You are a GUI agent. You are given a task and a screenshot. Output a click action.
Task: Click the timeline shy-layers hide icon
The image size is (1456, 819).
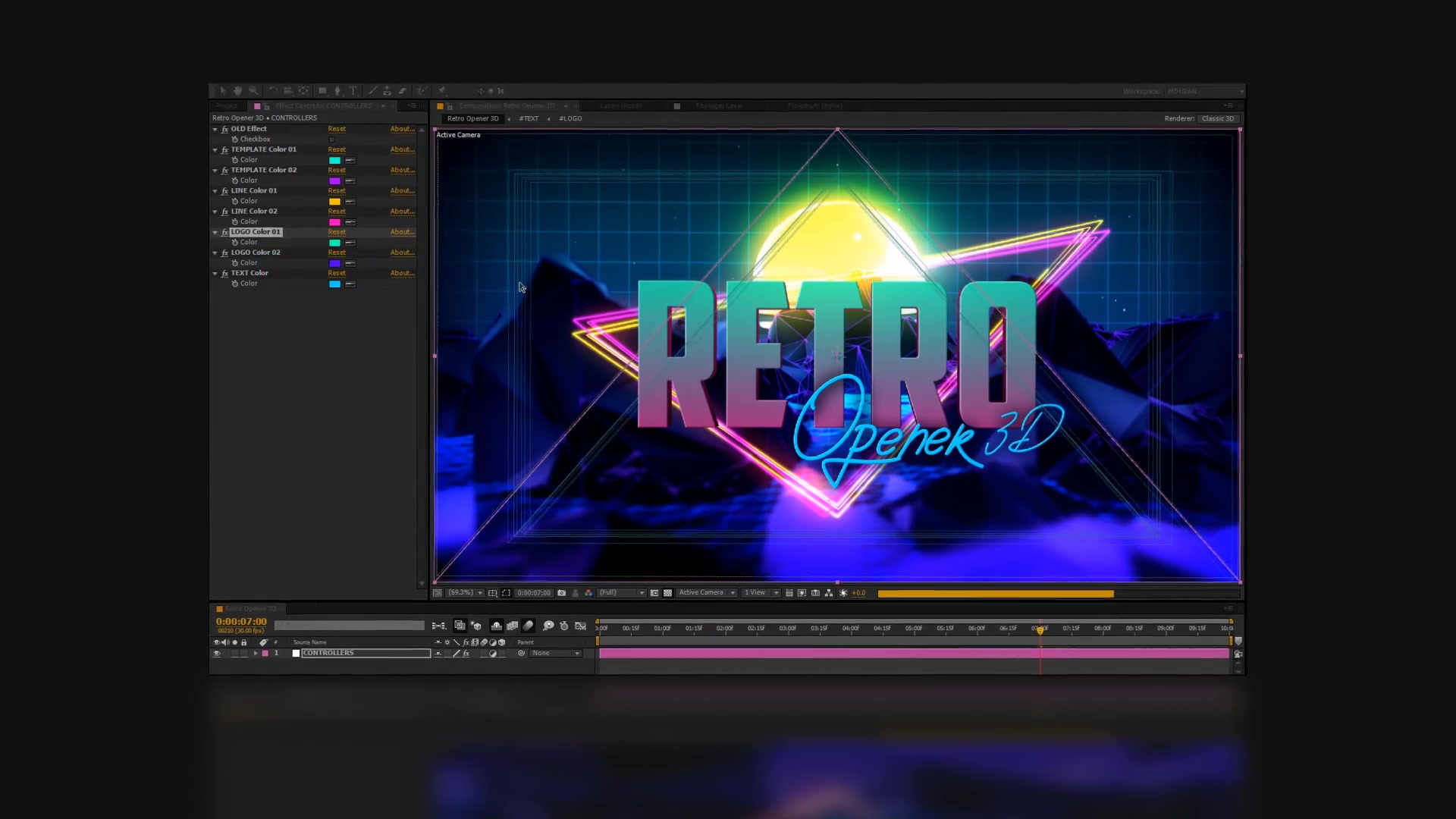[496, 626]
